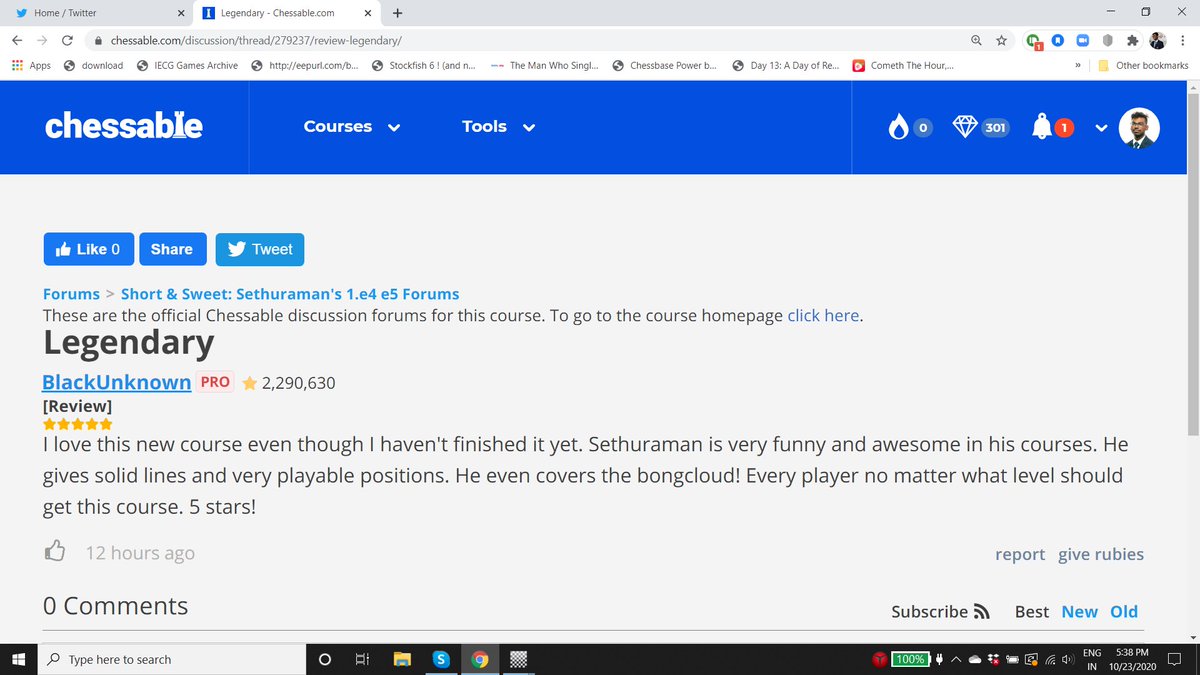1200x675 pixels.
Task: Open the Stockfish 6 bookmark
Action: 424,65
